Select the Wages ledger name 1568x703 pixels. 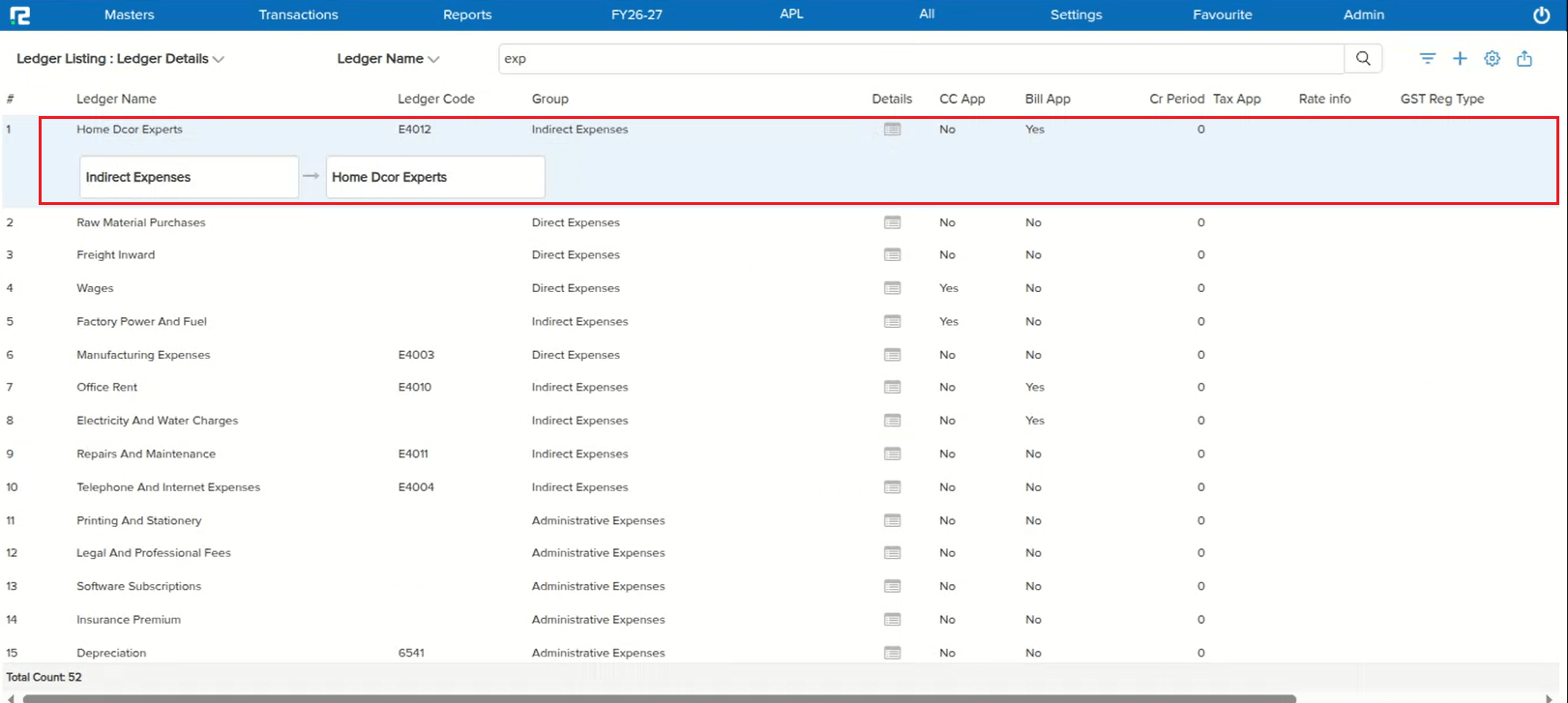95,288
